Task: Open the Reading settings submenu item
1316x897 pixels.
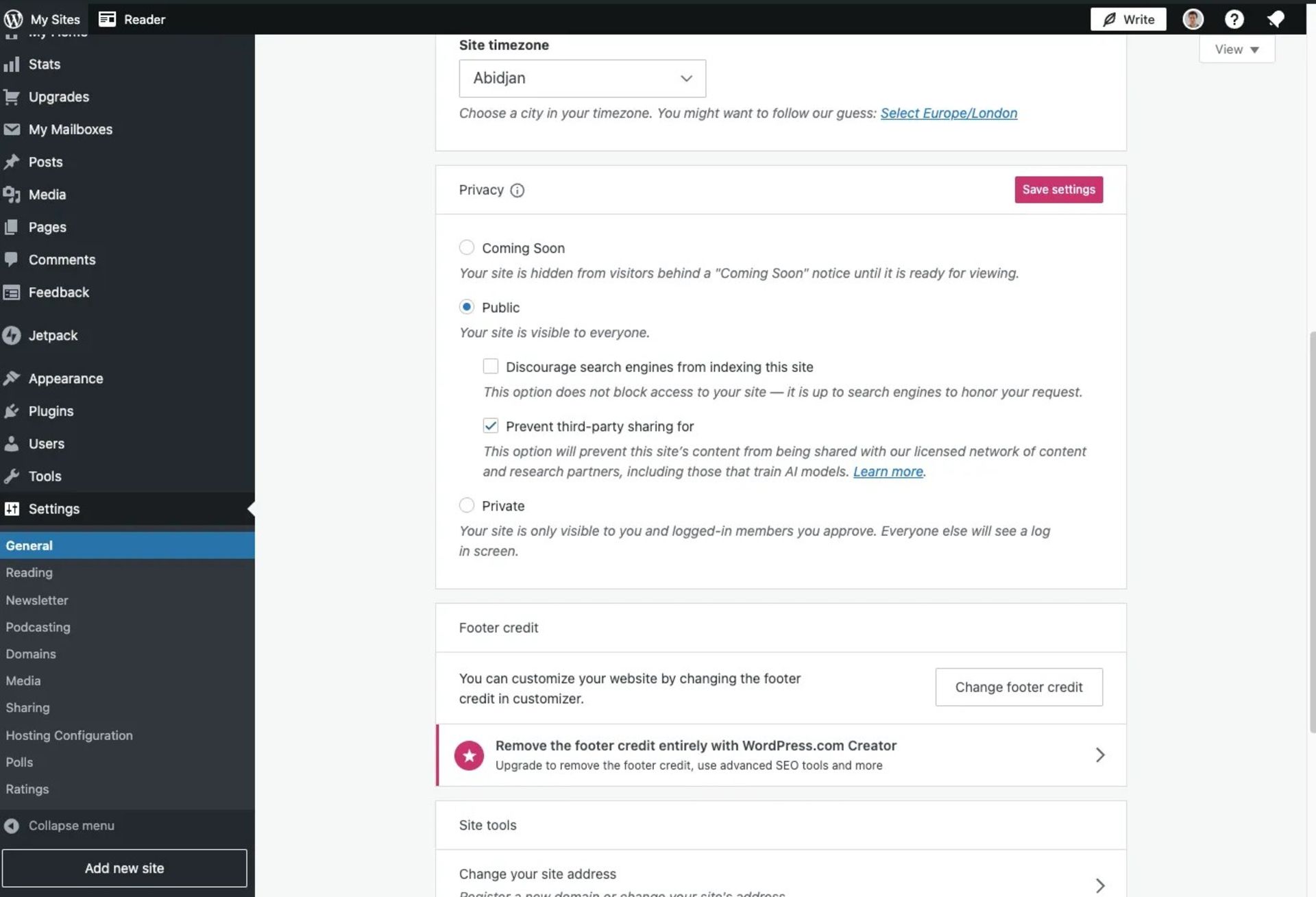Action: 29,572
